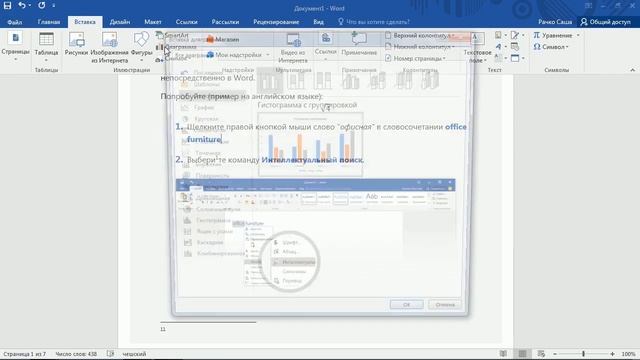Click the Диаграмма chart button
The height and width of the screenshot is (360, 640).
coord(176,47)
